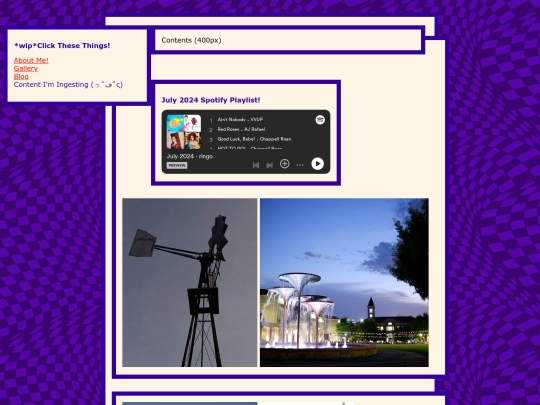
Task: Click the July 2024 Spotify Playlist! heading
Action: click(x=211, y=100)
